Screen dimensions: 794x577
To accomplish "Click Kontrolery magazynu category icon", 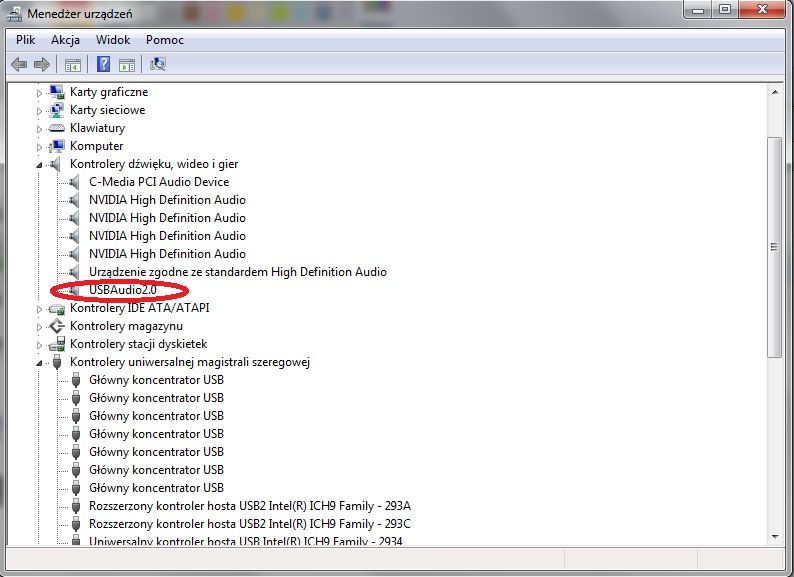I will point(57,326).
